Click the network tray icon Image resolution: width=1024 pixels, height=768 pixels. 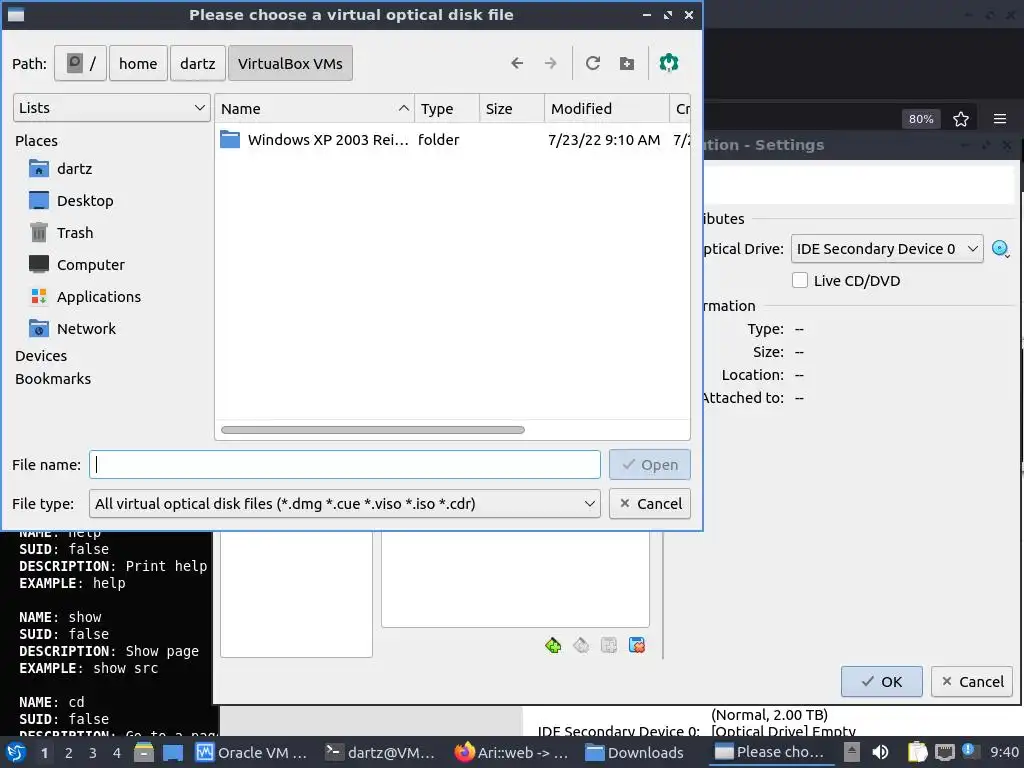[944, 752]
